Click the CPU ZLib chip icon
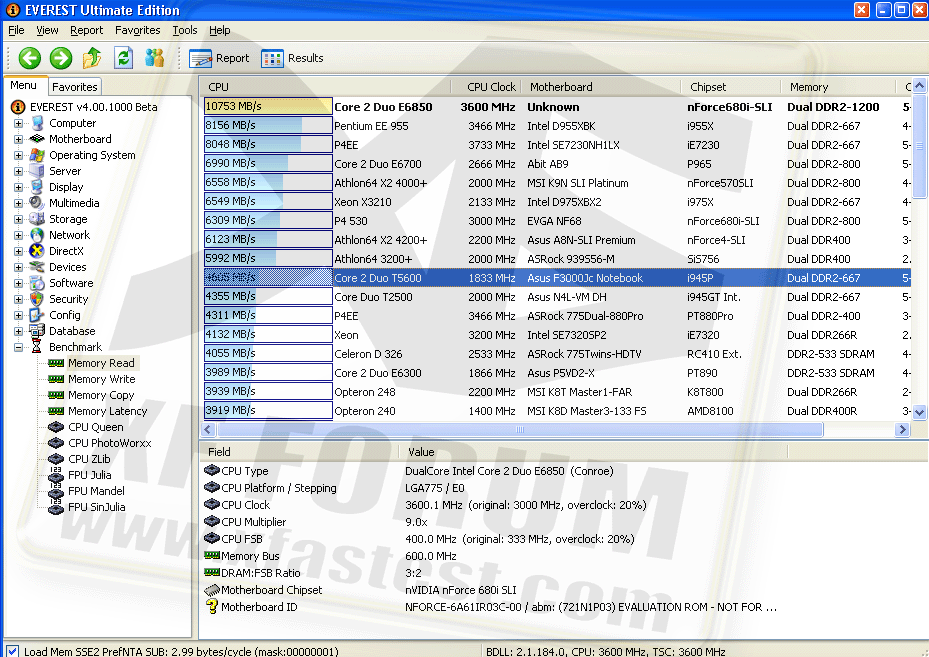 (x=56, y=459)
